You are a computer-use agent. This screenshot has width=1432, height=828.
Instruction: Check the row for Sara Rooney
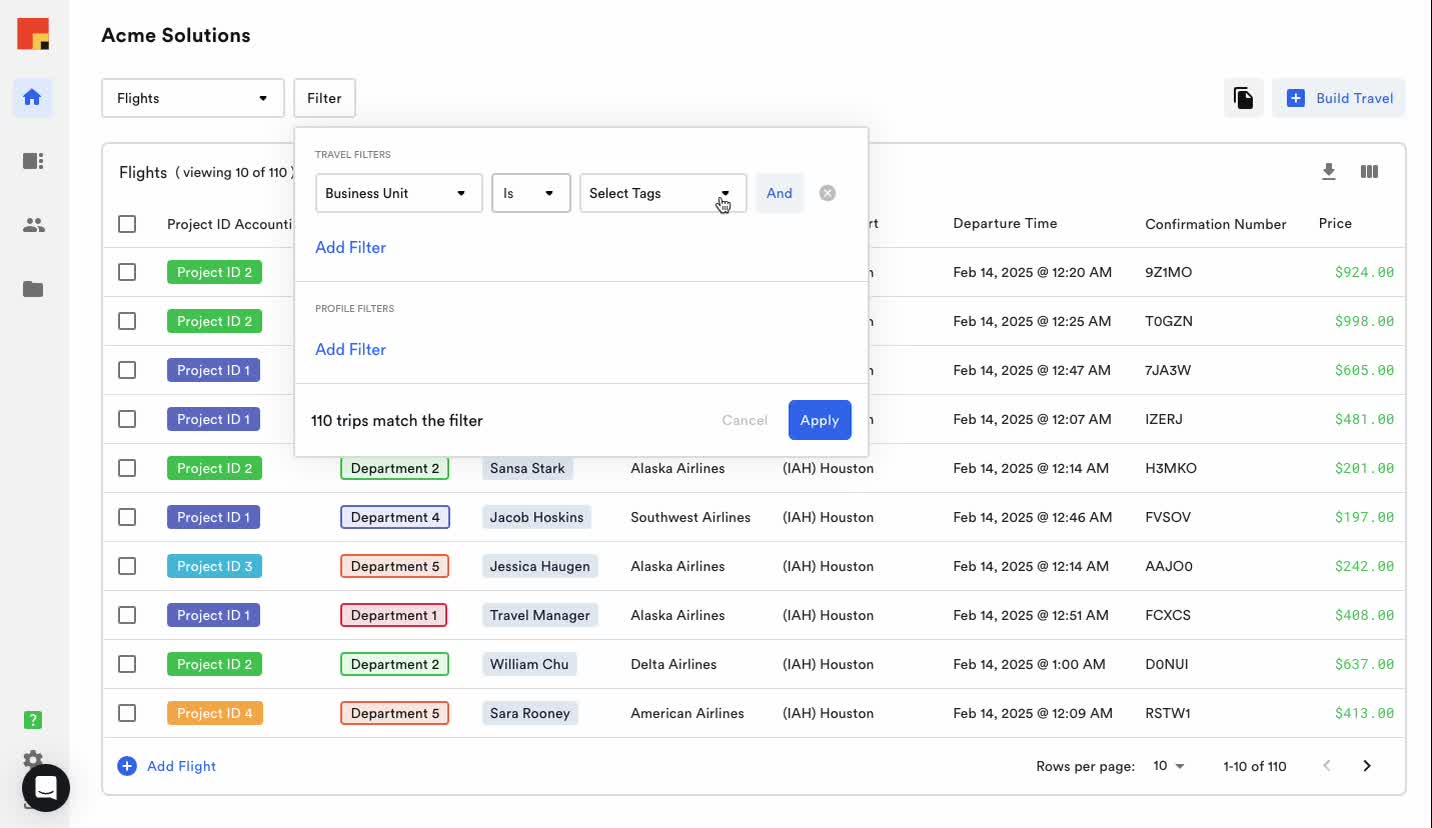point(127,713)
